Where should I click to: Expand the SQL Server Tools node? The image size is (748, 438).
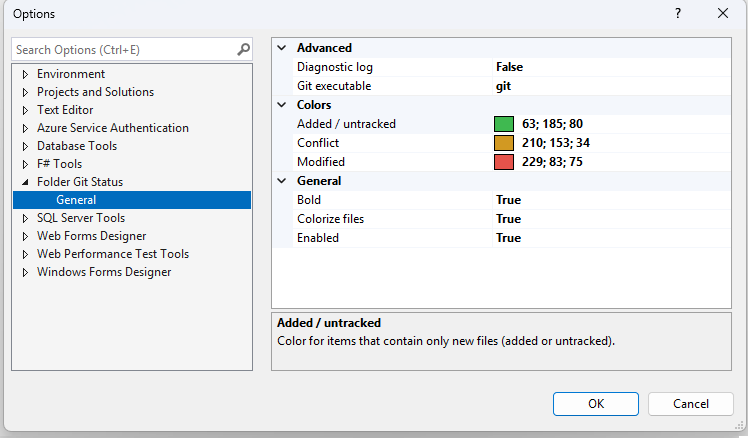pyautogui.click(x=25, y=219)
